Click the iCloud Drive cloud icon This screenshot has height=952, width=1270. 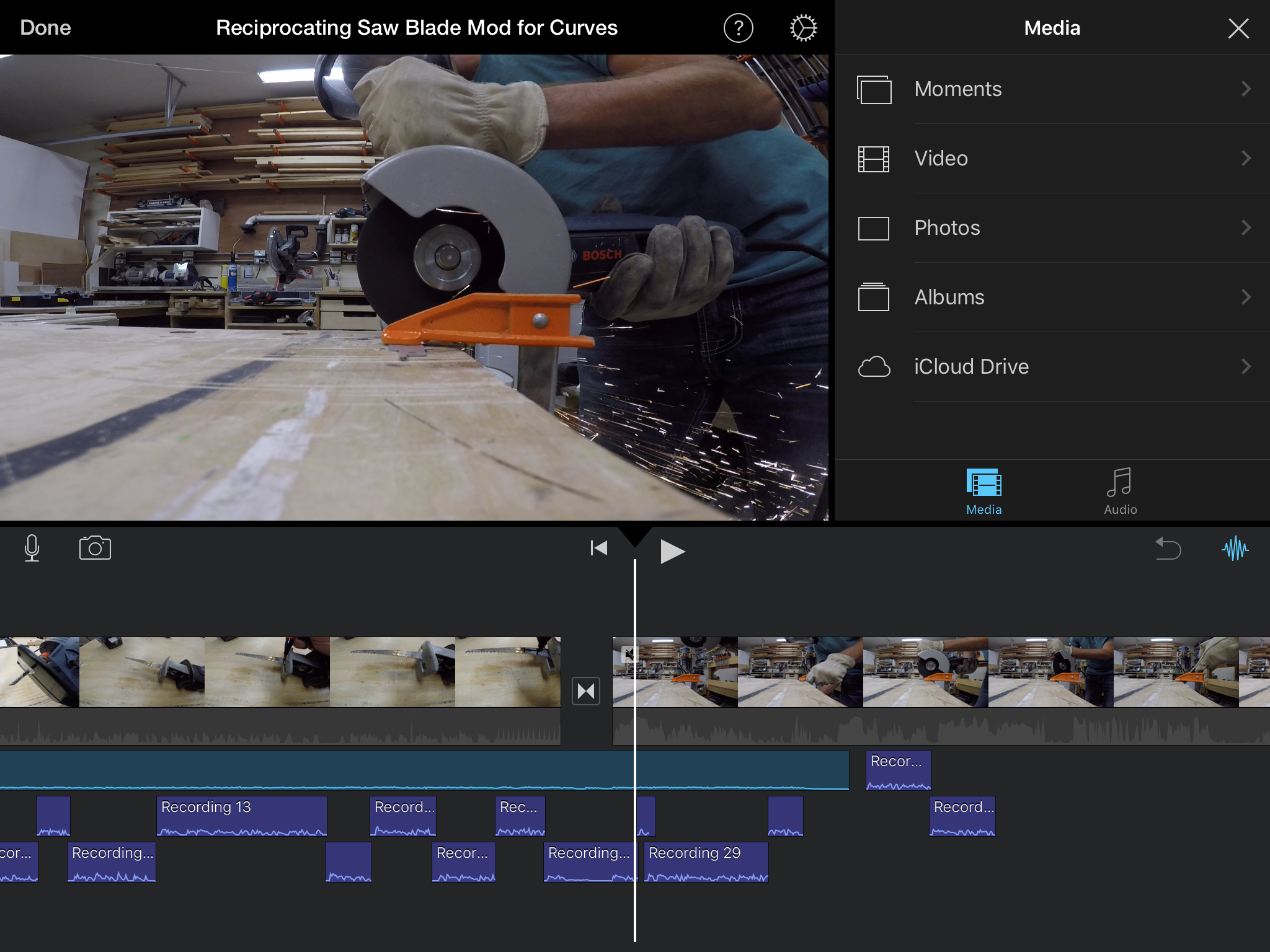[874, 366]
